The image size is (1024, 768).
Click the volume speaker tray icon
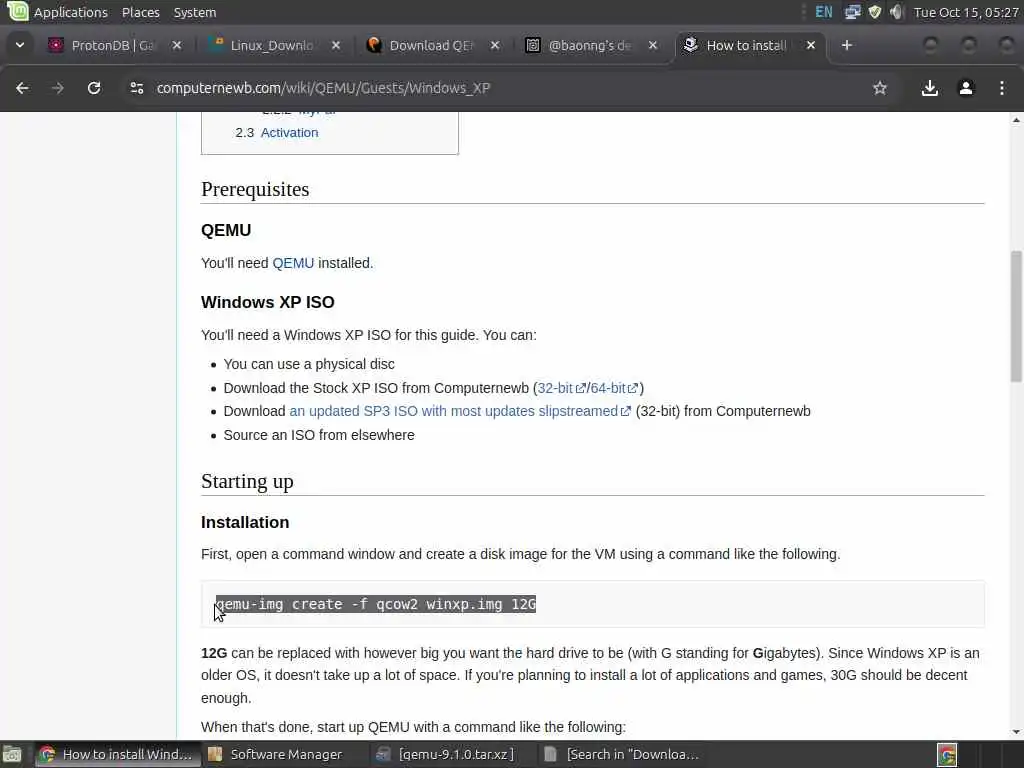pyautogui.click(x=896, y=12)
